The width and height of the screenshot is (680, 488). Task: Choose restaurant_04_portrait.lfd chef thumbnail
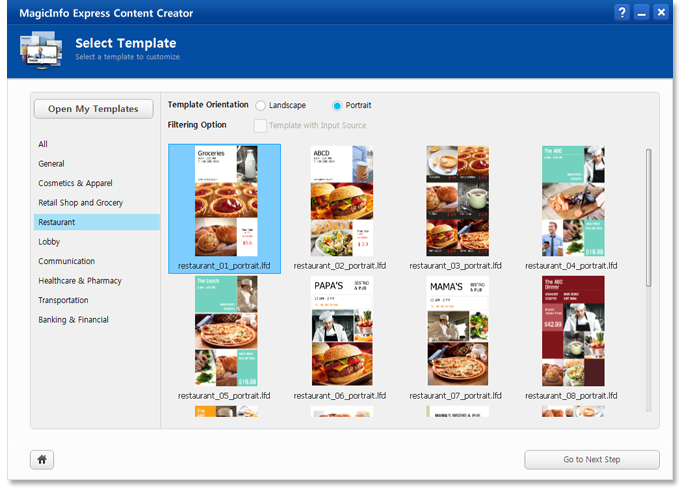click(x=573, y=201)
